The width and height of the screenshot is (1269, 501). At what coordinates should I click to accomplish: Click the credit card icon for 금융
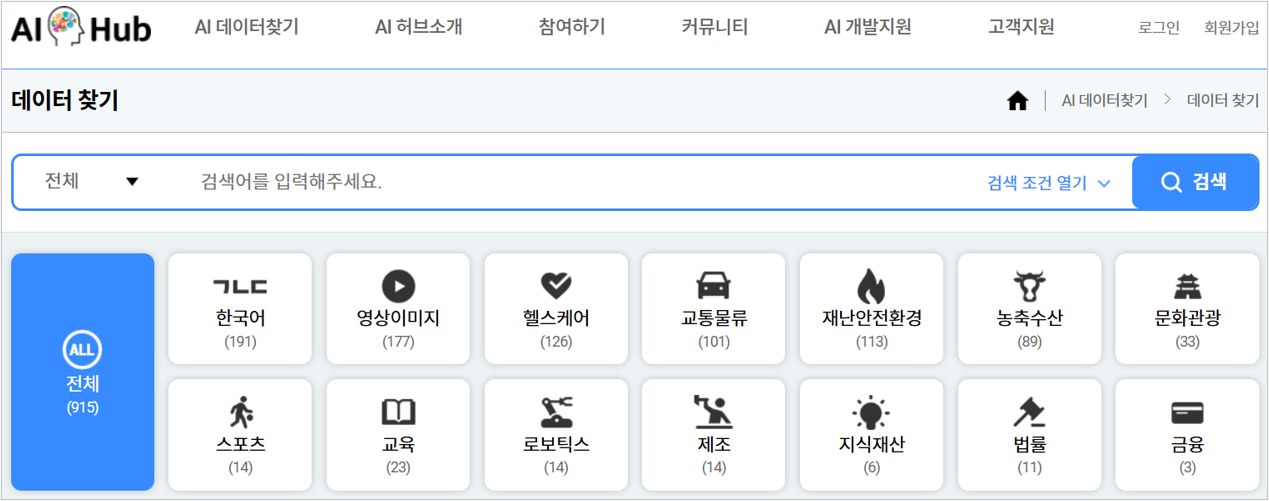coord(1187,413)
